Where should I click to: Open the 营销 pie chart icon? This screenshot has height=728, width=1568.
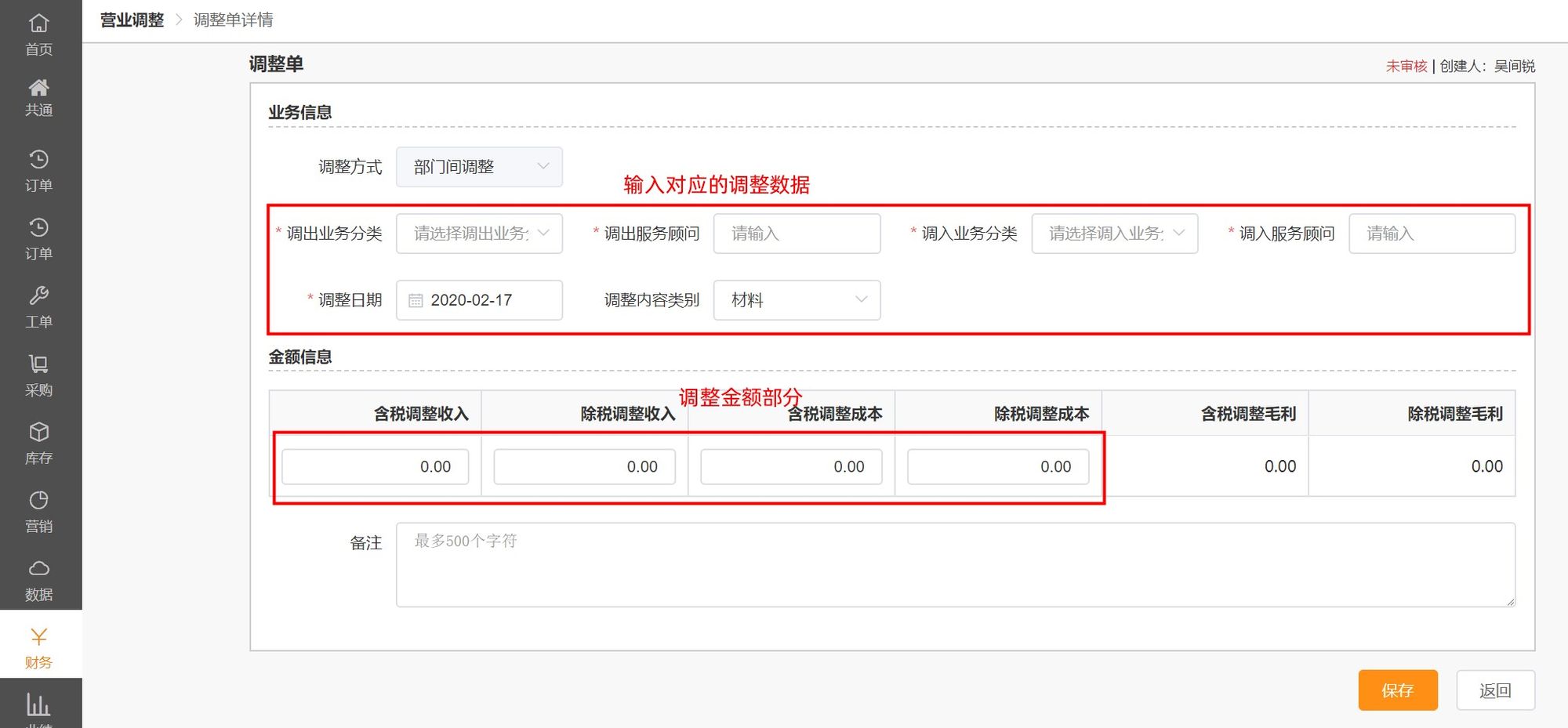point(39,500)
